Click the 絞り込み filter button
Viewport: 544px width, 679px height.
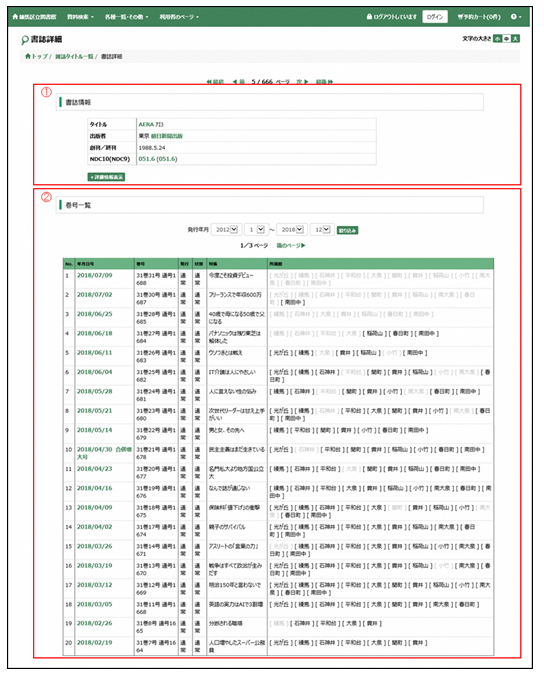pos(347,230)
